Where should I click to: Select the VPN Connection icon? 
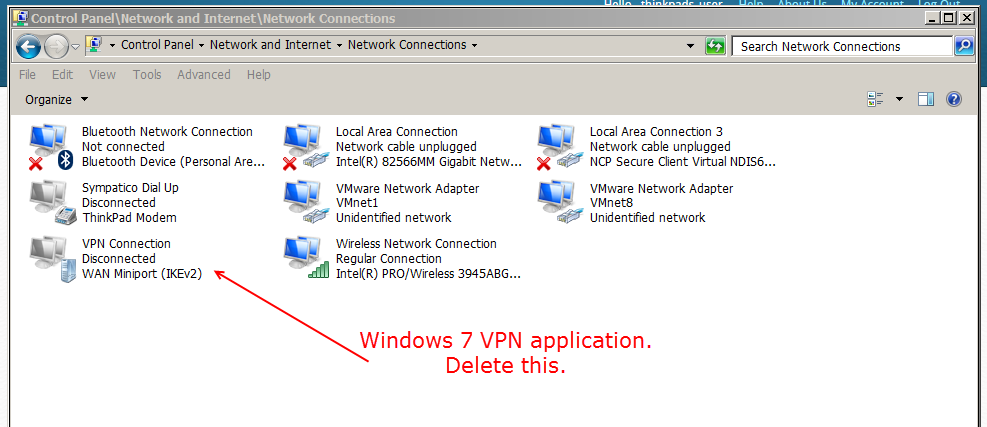coord(52,259)
